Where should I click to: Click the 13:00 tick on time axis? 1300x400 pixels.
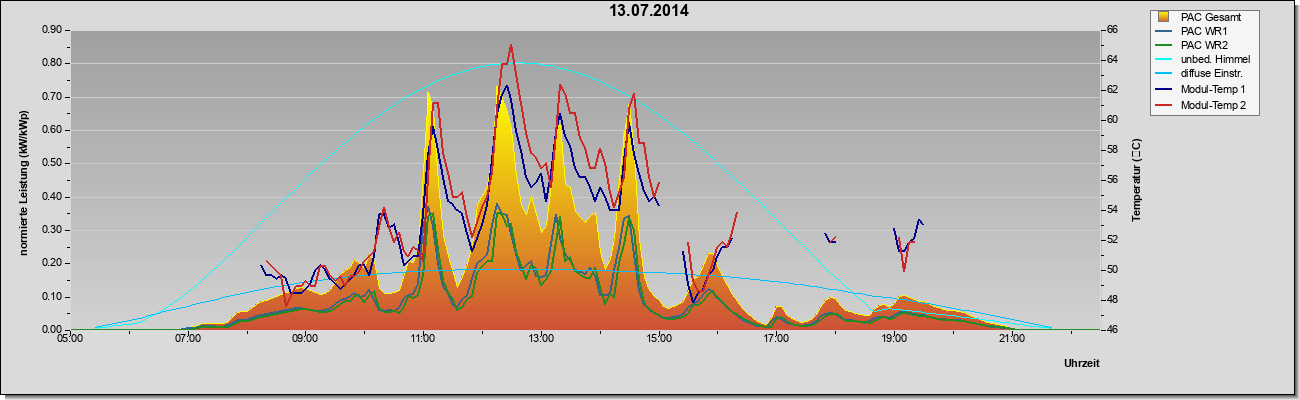point(540,340)
